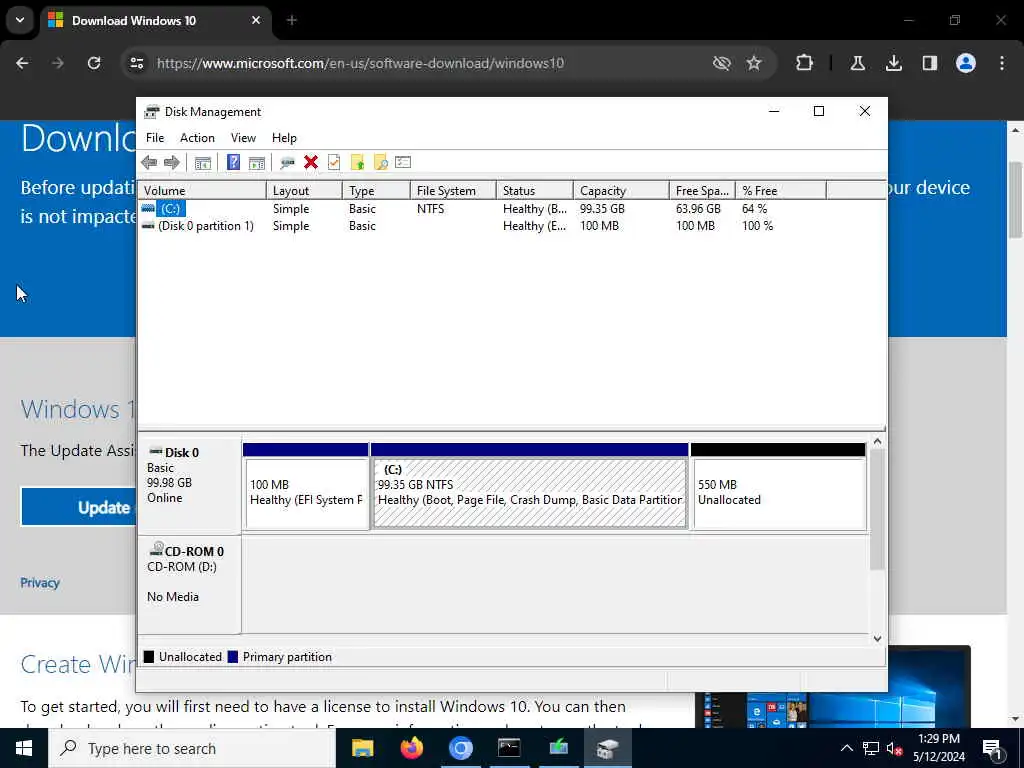This screenshot has width=1024, height=768.
Task: Open File Explorer from the taskbar
Action: coord(362,748)
